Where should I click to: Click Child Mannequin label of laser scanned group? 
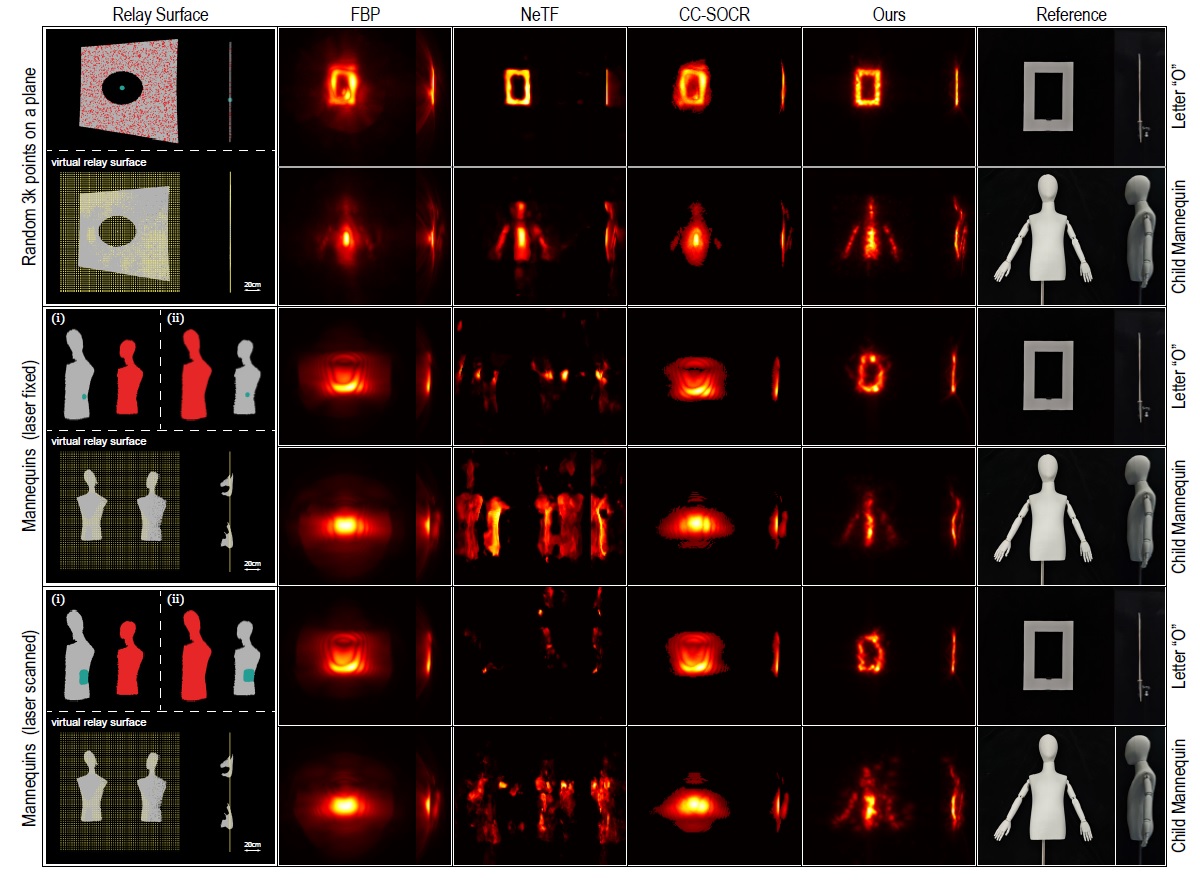click(1180, 795)
